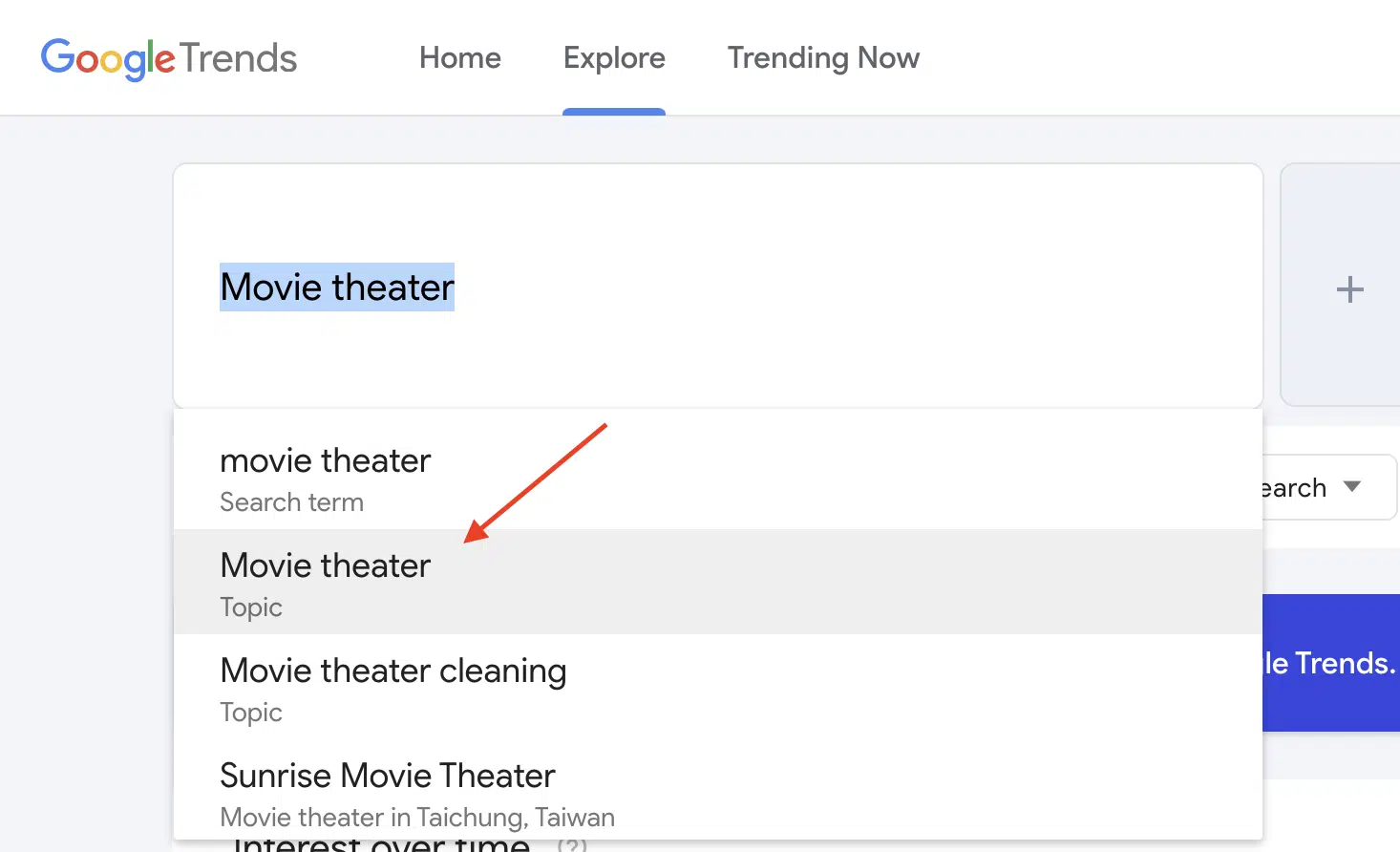Select the Explore tab
This screenshot has height=852, width=1400.
pyautogui.click(x=614, y=58)
